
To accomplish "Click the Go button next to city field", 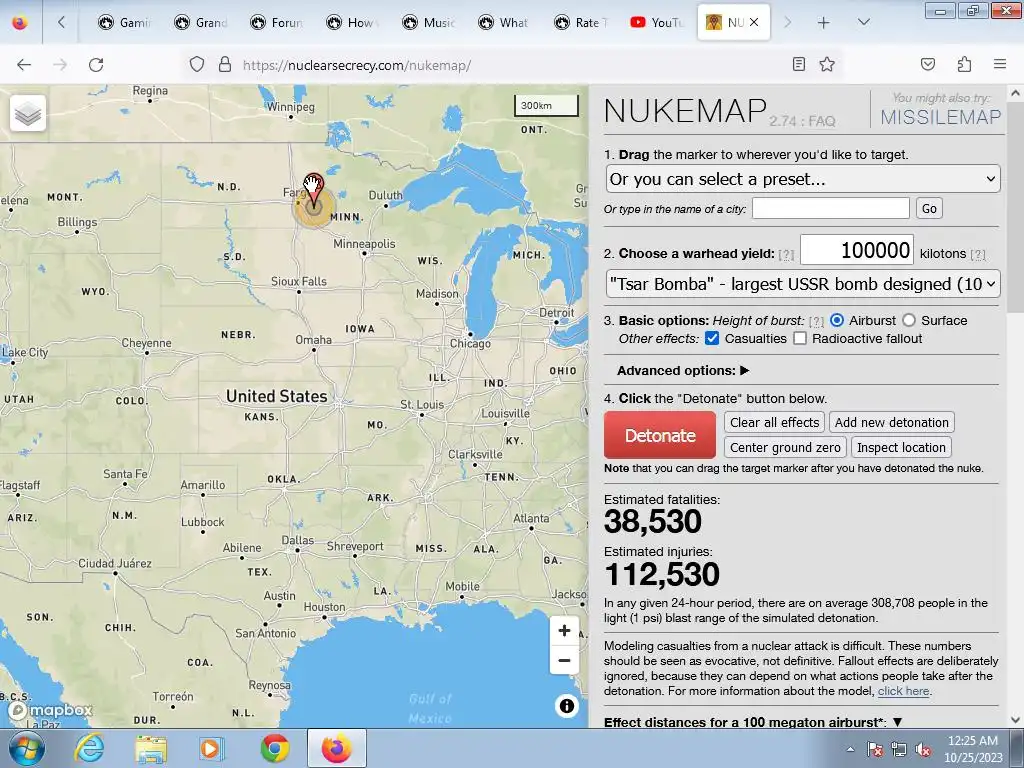I will (929, 209).
